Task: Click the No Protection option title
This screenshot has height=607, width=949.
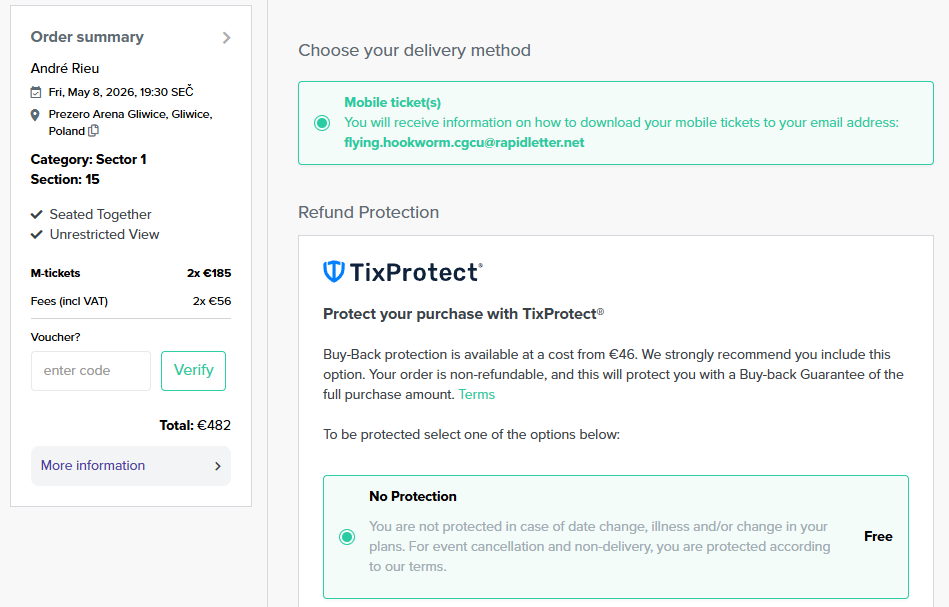Action: pos(413,496)
